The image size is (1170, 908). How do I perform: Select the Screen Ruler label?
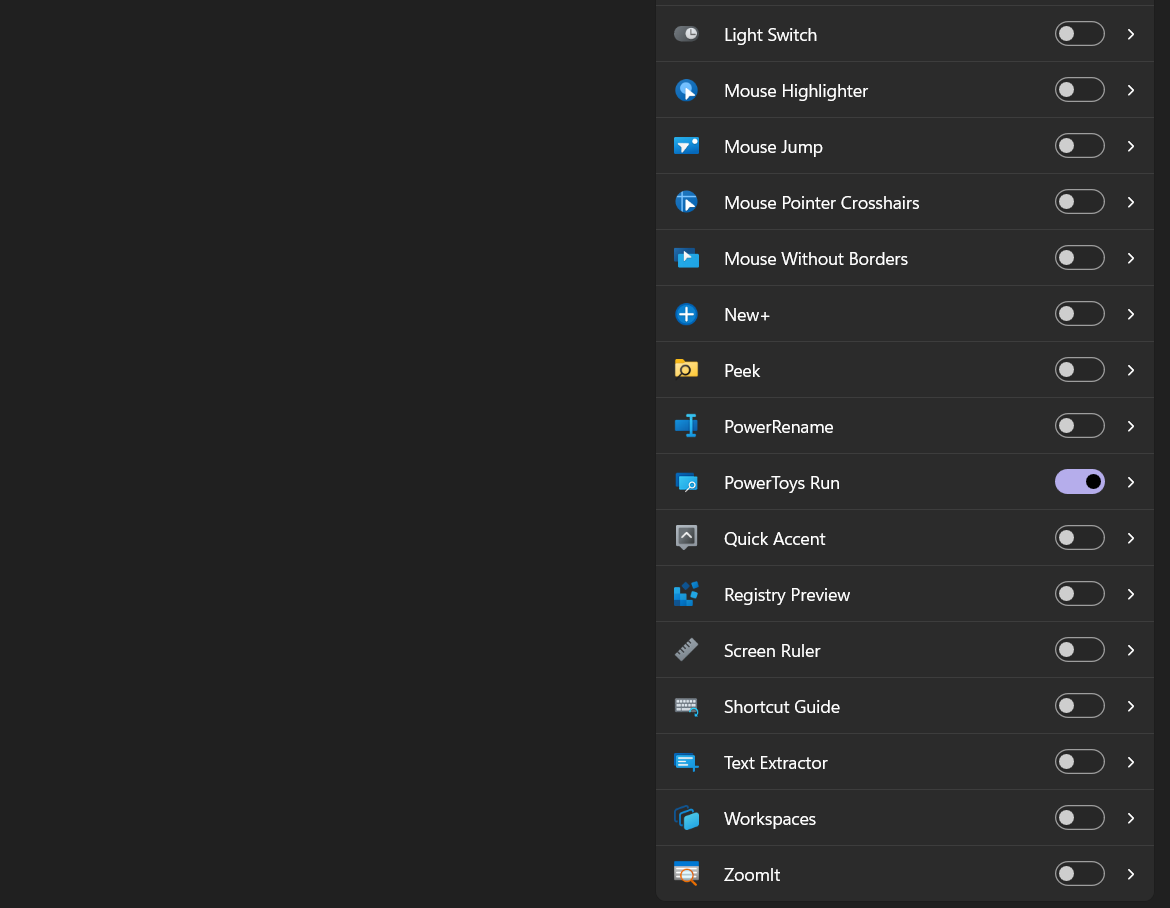pyautogui.click(x=772, y=651)
